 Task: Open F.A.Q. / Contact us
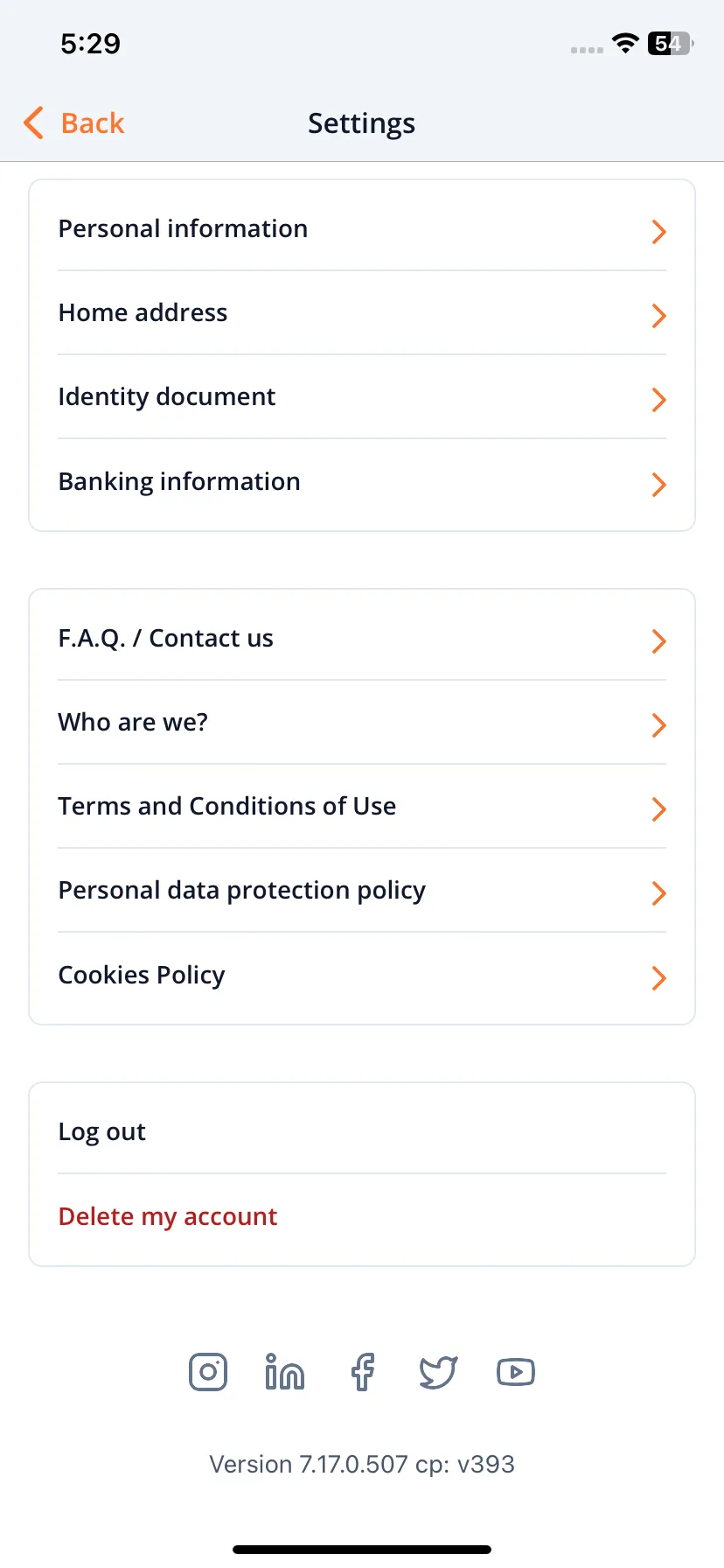pos(362,639)
